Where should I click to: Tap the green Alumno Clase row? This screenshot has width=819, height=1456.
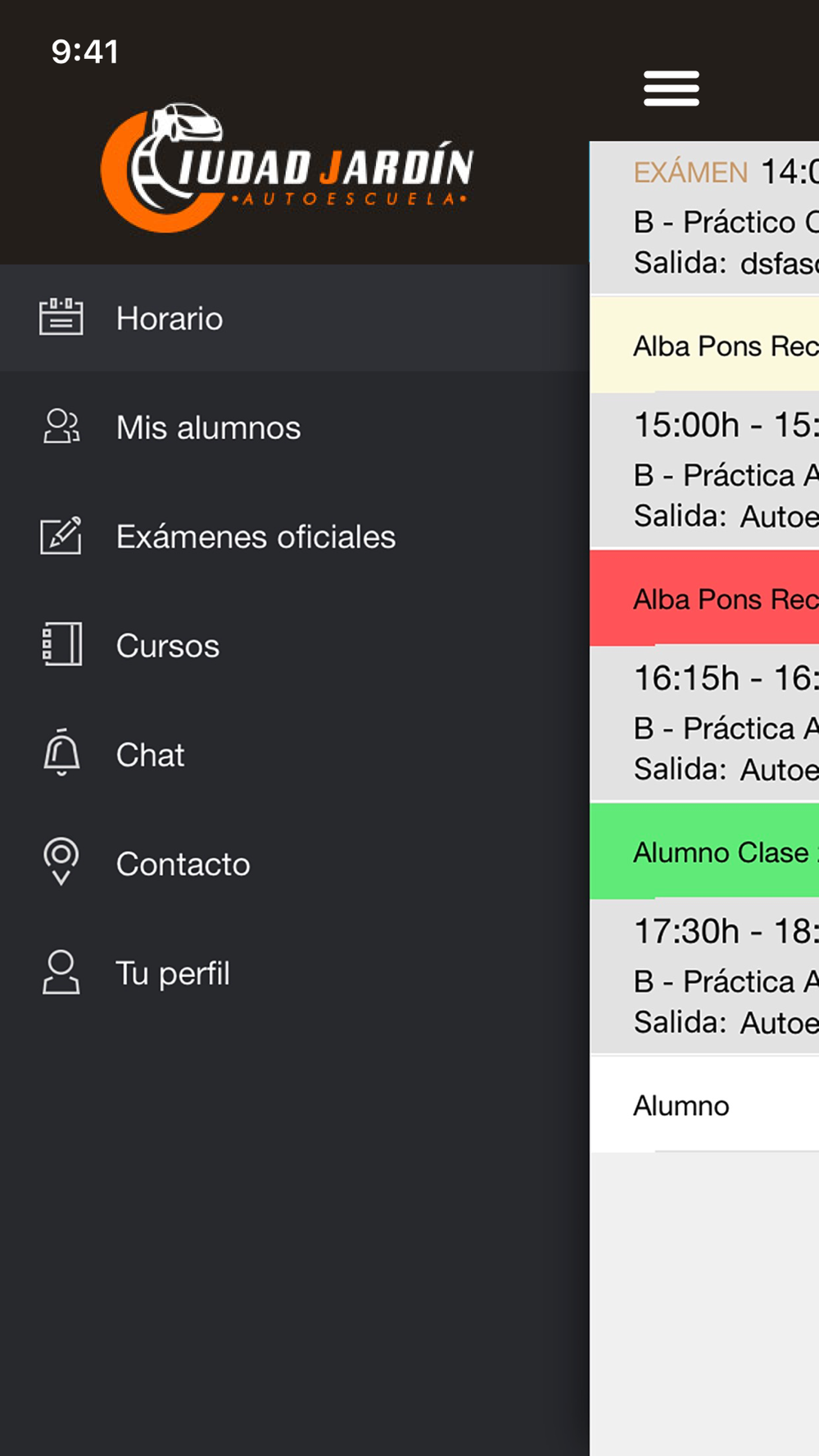704,851
